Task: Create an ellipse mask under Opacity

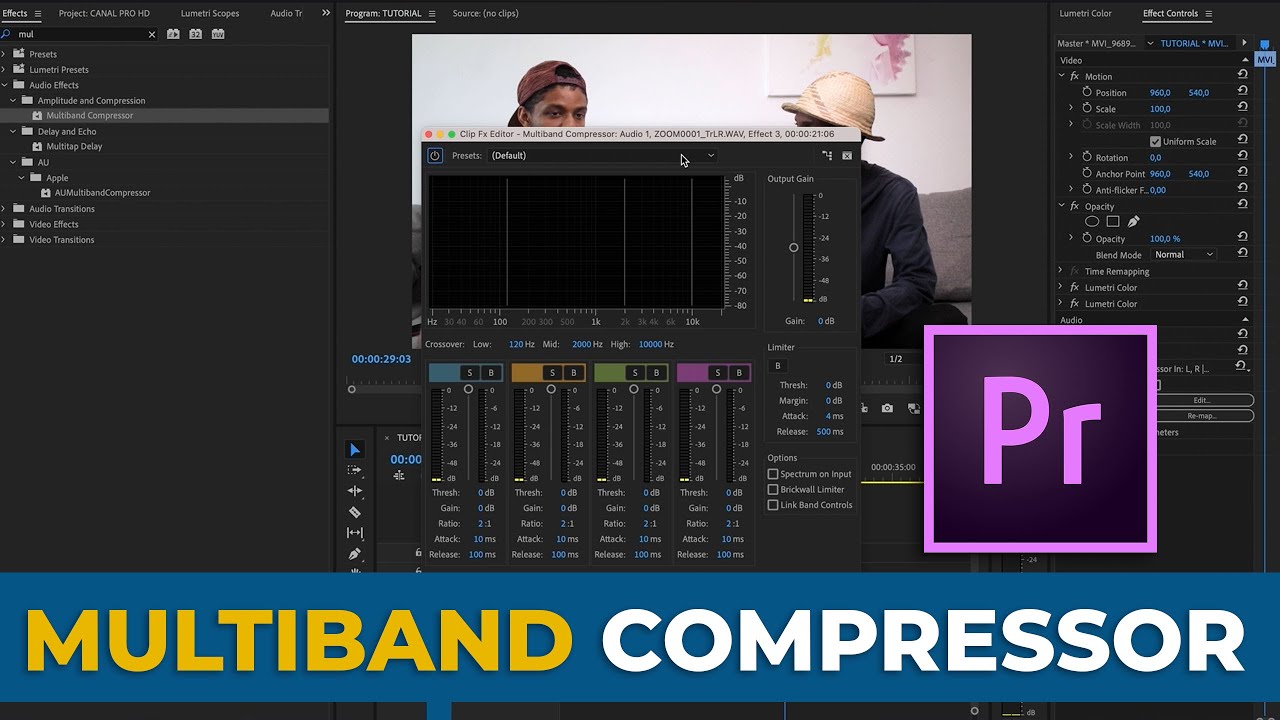Action: tap(1092, 222)
